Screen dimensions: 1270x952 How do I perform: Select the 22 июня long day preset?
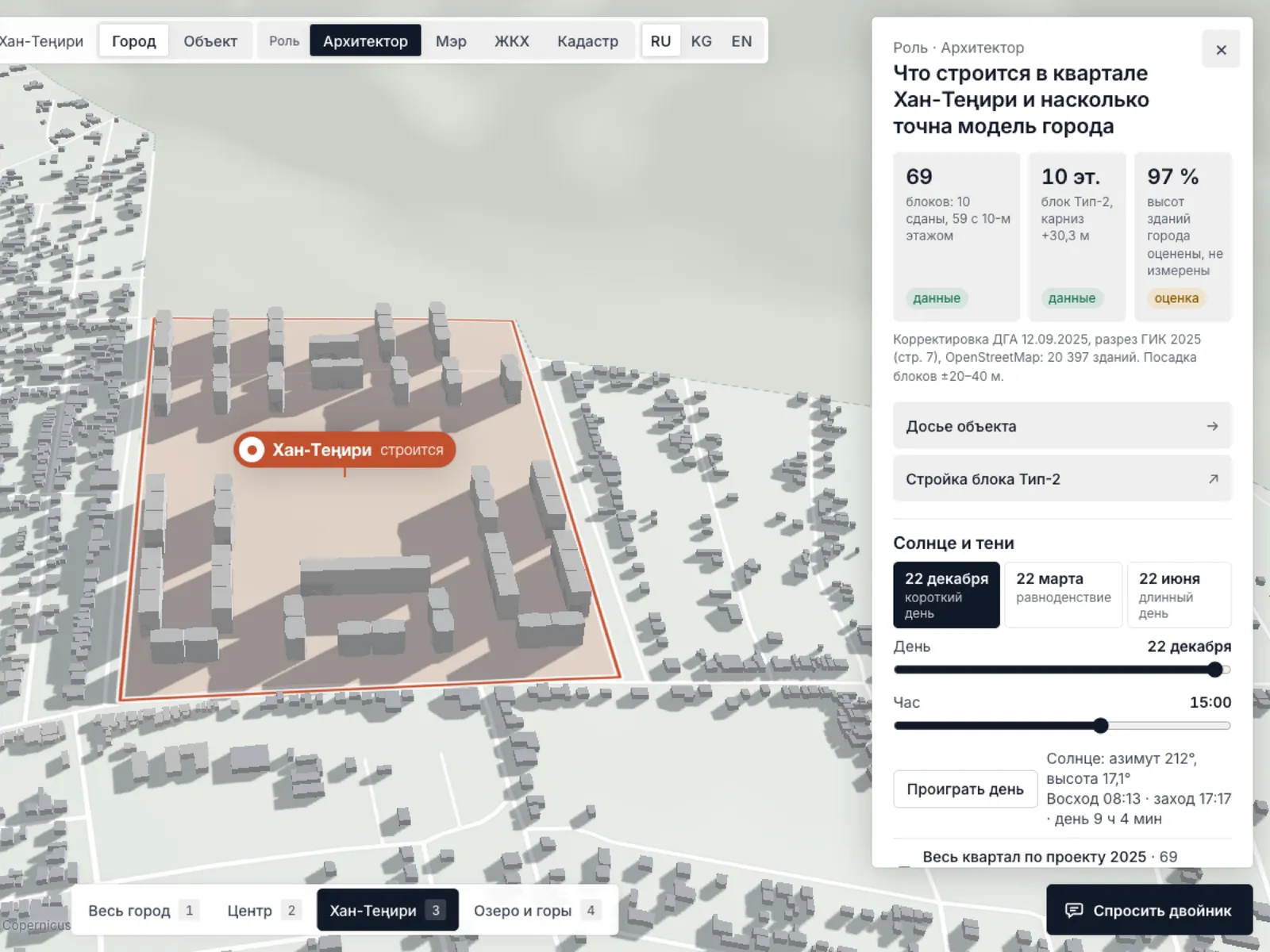(1180, 595)
